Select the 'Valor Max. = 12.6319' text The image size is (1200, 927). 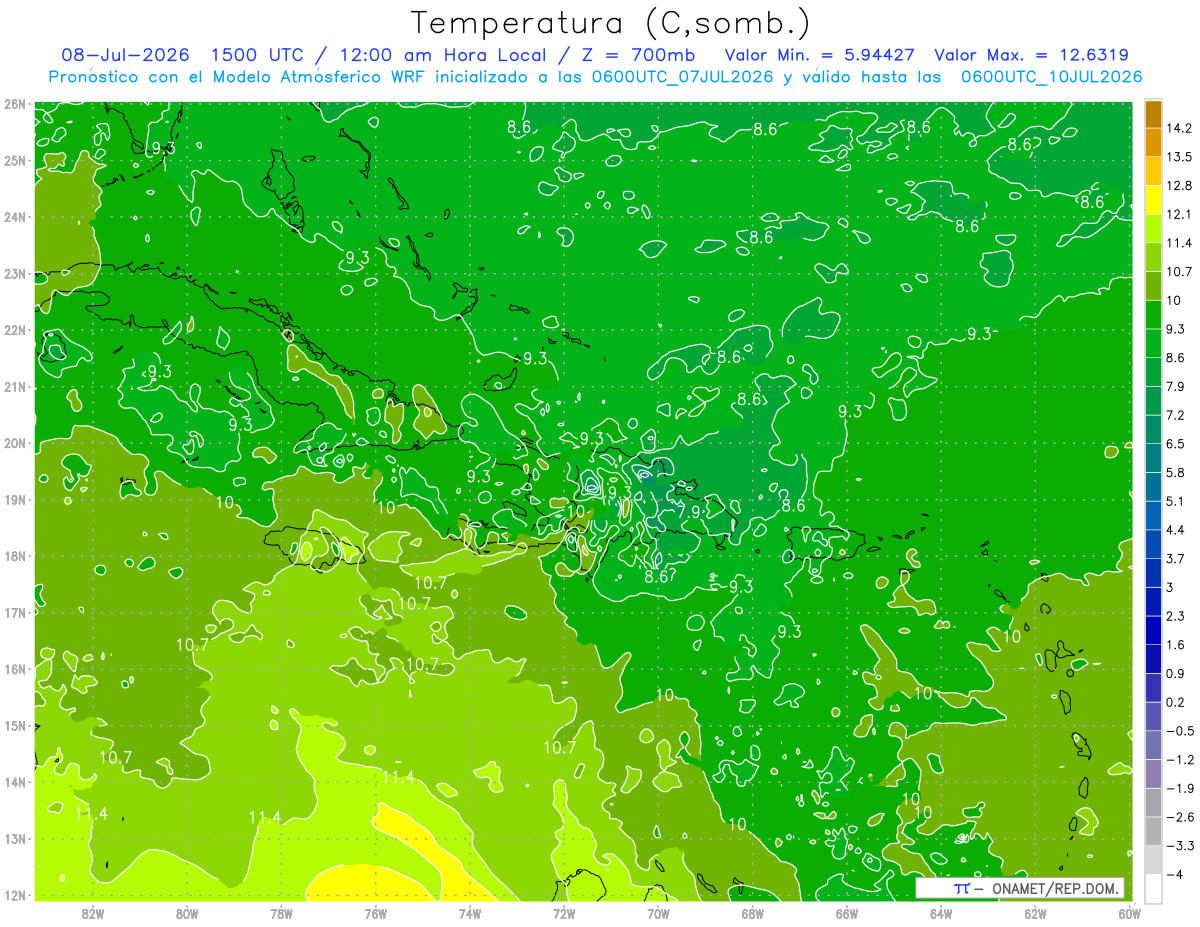[x=1032, y=55]
